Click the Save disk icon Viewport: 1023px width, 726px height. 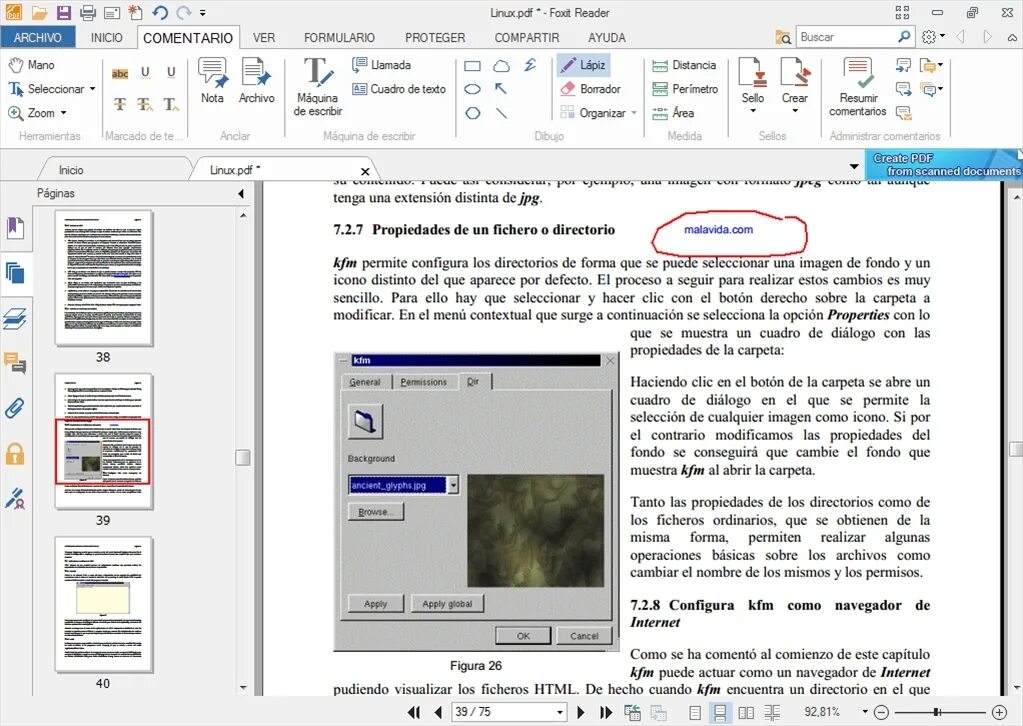(x=63, y=12)
